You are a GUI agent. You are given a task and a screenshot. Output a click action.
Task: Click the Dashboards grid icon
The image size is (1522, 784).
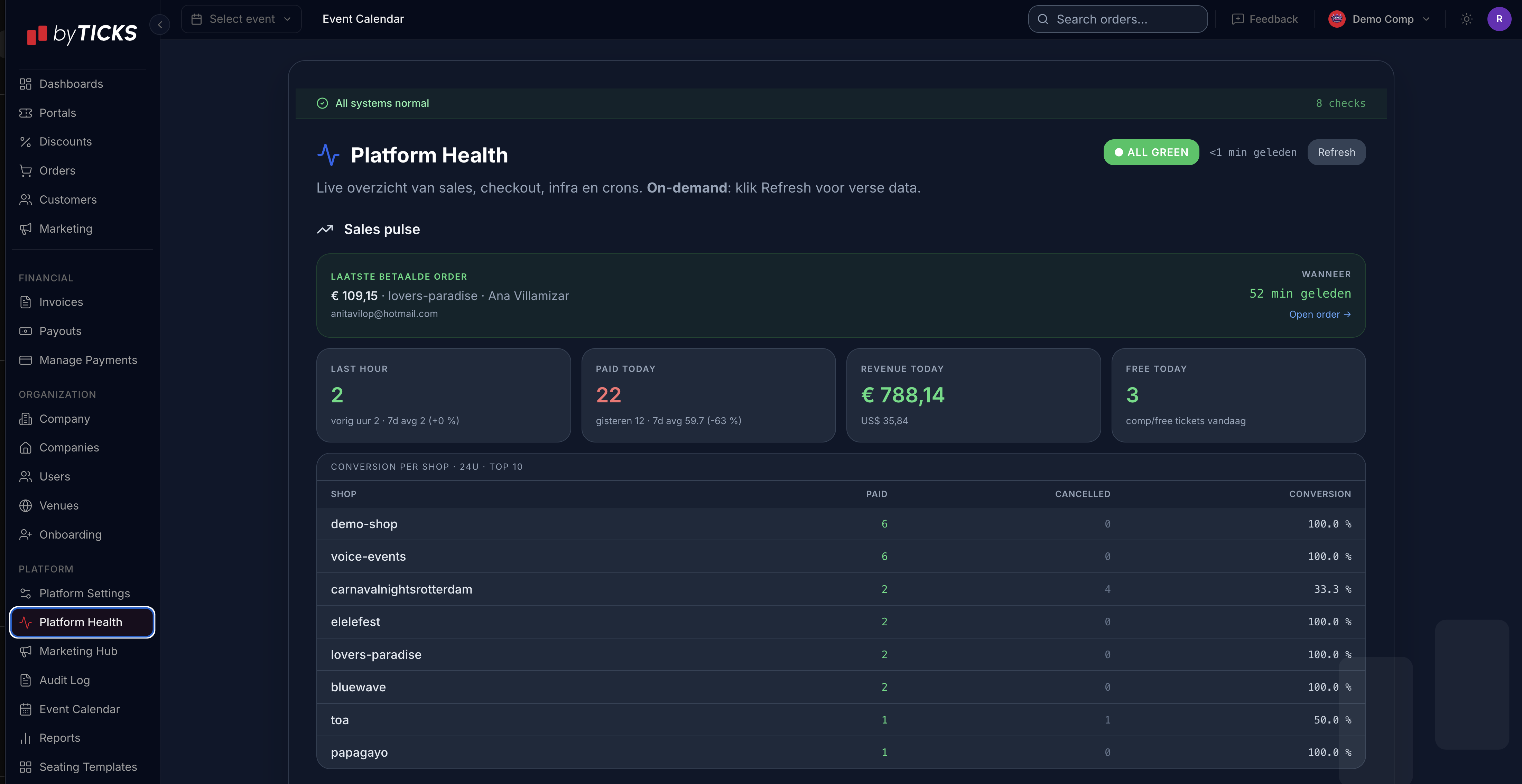click(25, 84)
